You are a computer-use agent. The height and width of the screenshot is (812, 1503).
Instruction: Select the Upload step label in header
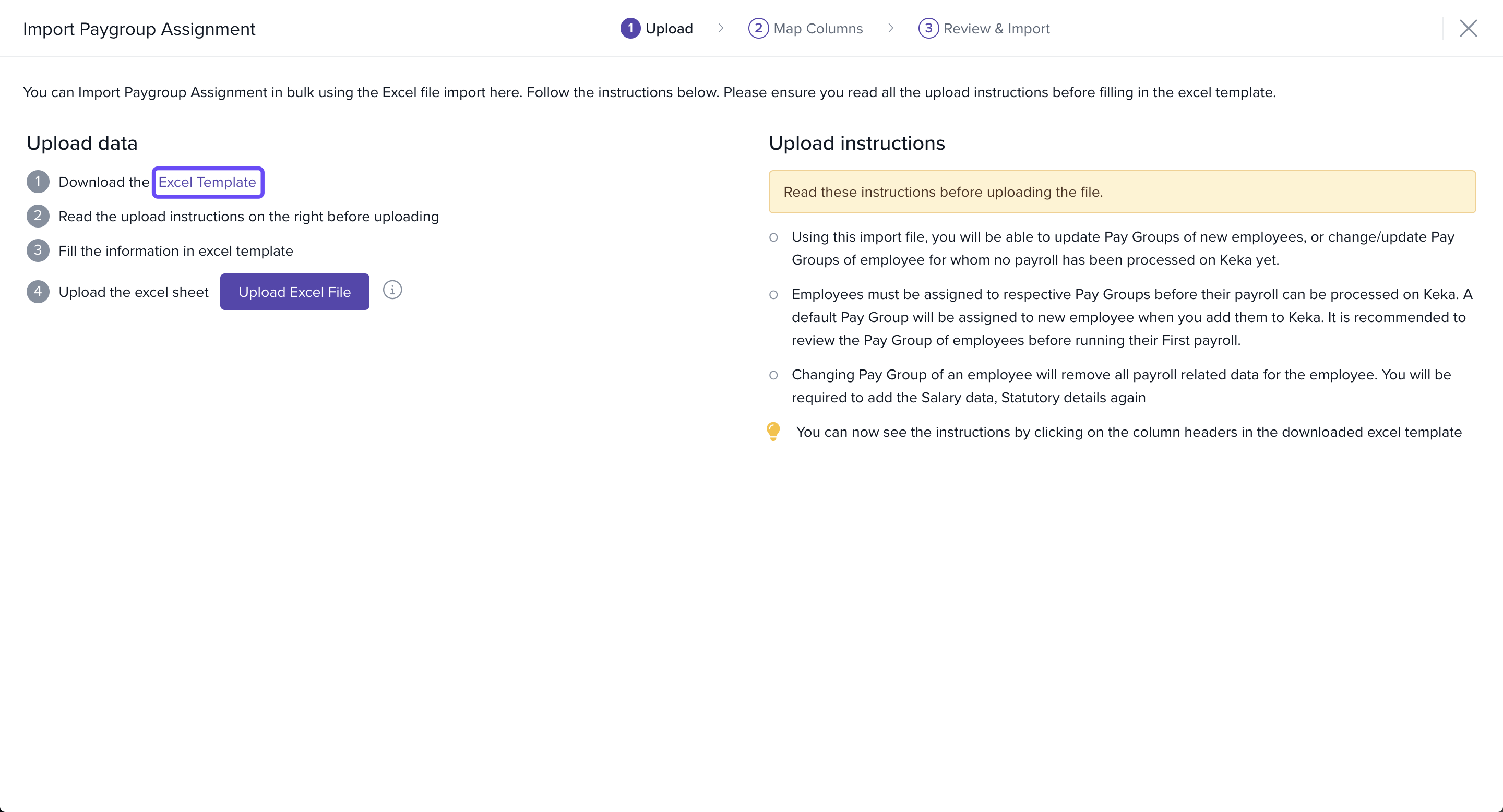[x=669, y=29]
